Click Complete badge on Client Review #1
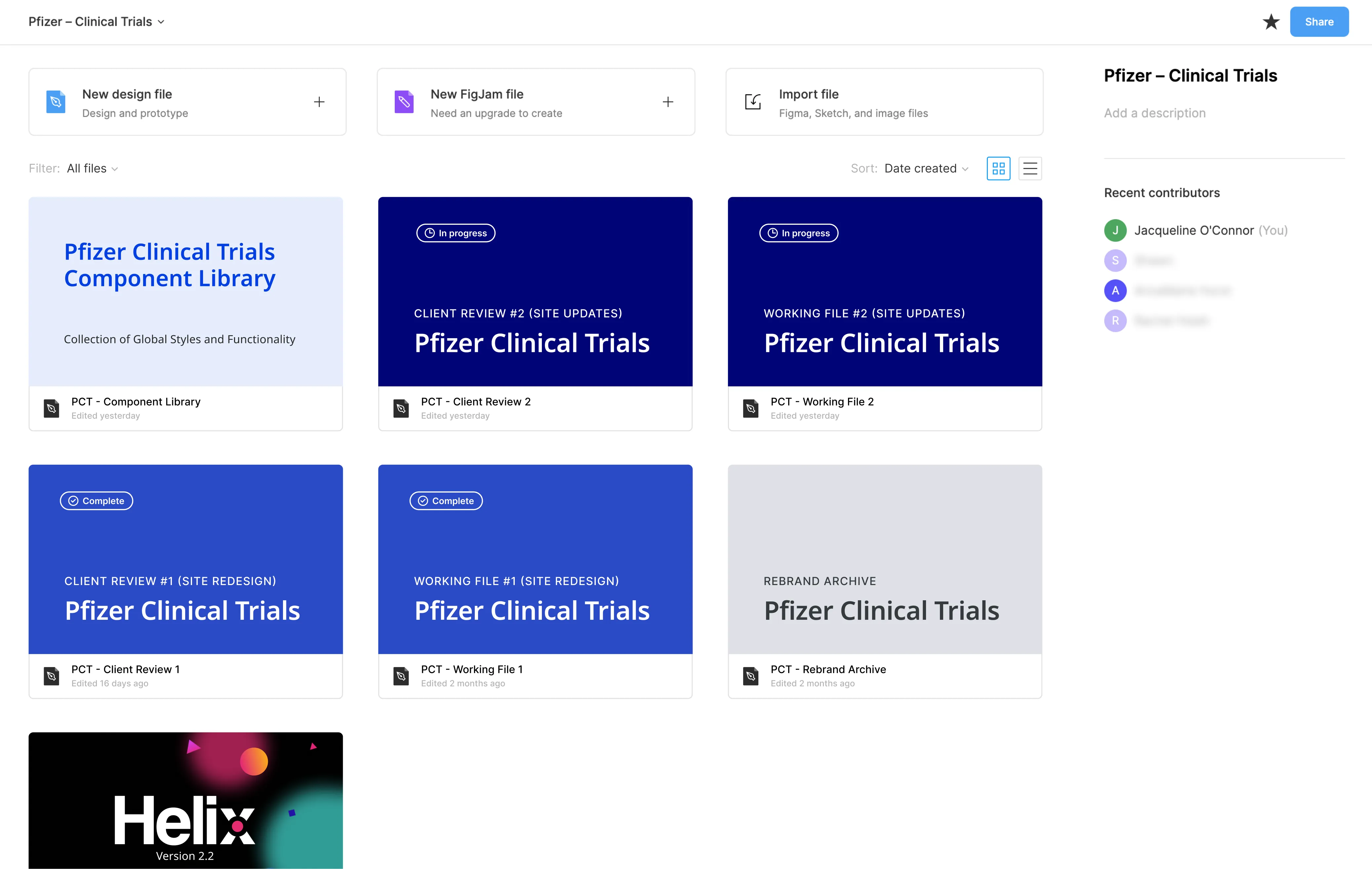The height and width of the screenshot is (869, 1372). tap(96, 501)
